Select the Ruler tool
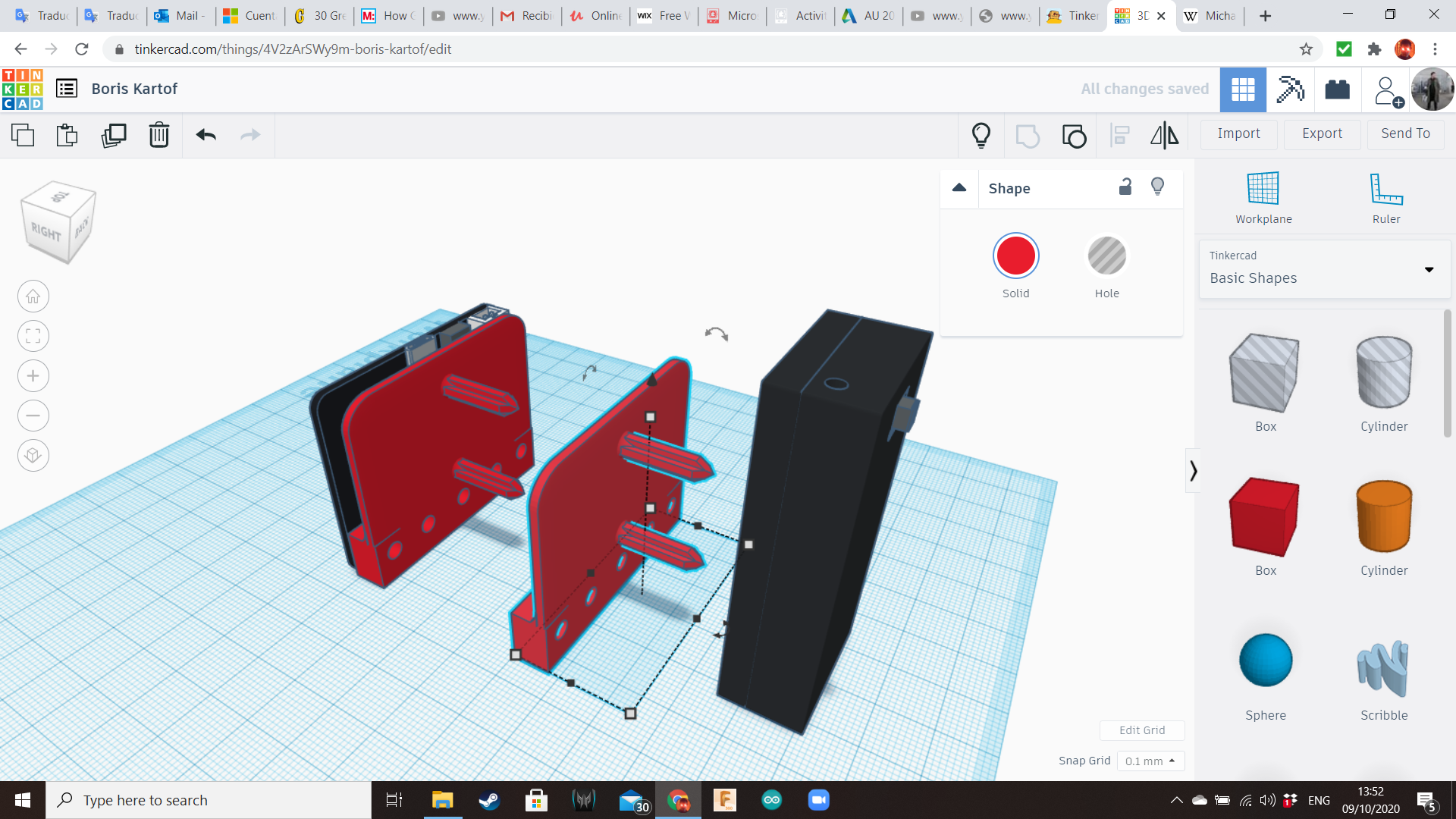The height and width of the screenshot is (819, 1456). [1385, 197]
